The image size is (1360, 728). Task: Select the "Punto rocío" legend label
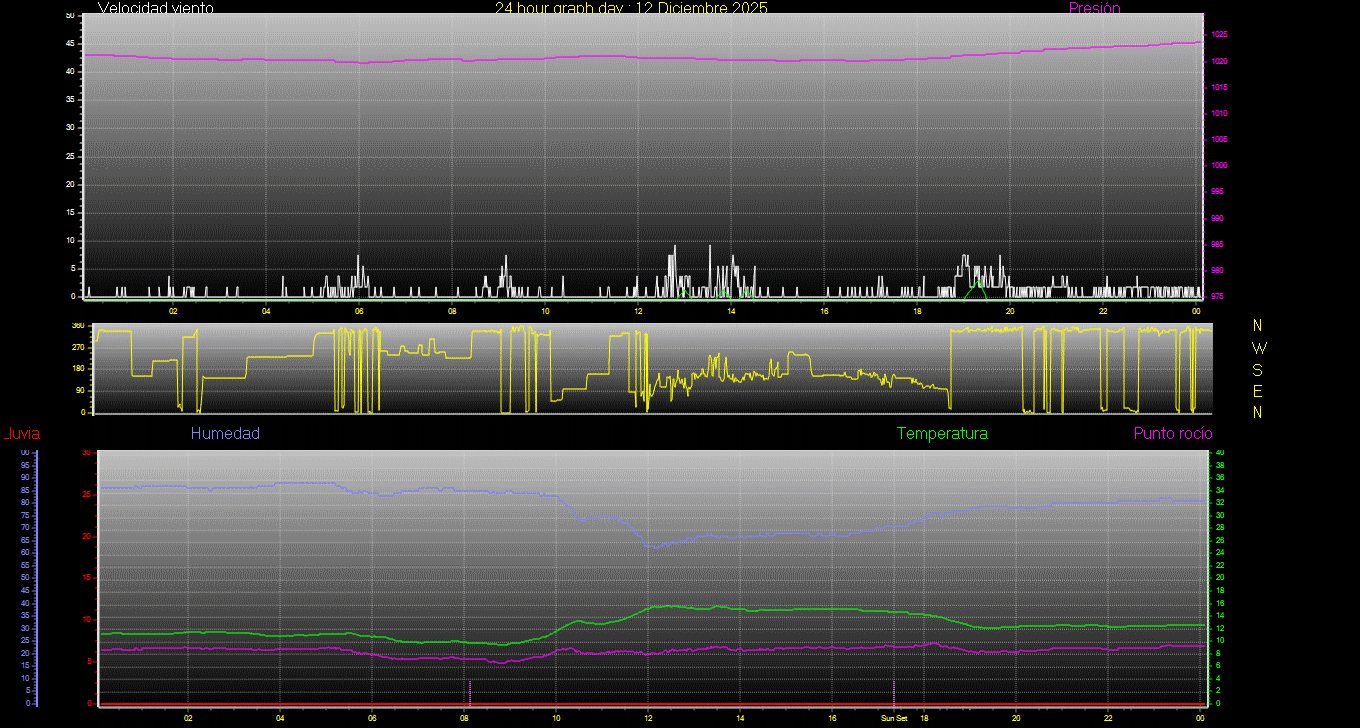(x=1173, y=434)
